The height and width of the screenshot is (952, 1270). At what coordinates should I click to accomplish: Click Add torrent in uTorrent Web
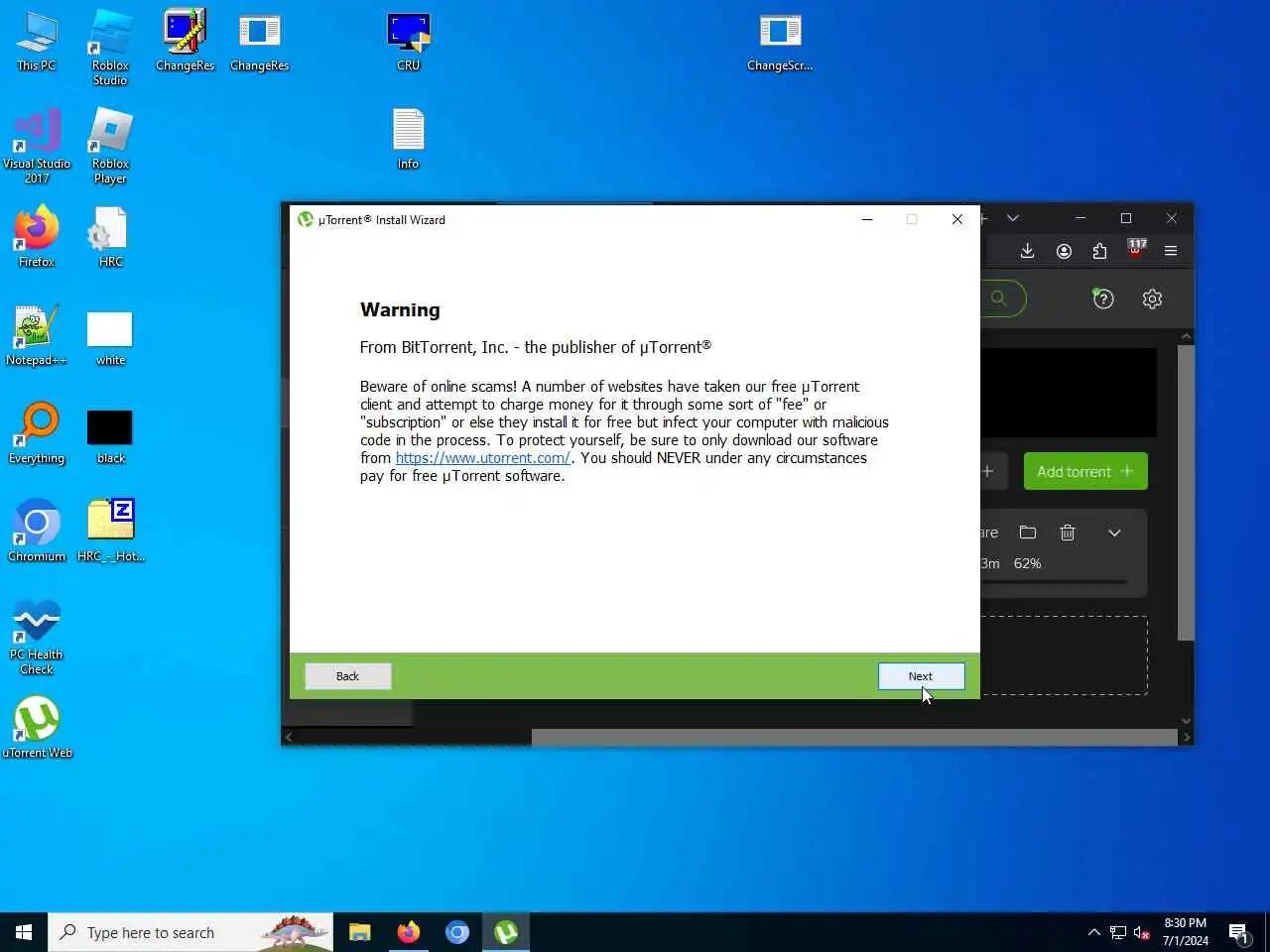(x=1085, y=472)
